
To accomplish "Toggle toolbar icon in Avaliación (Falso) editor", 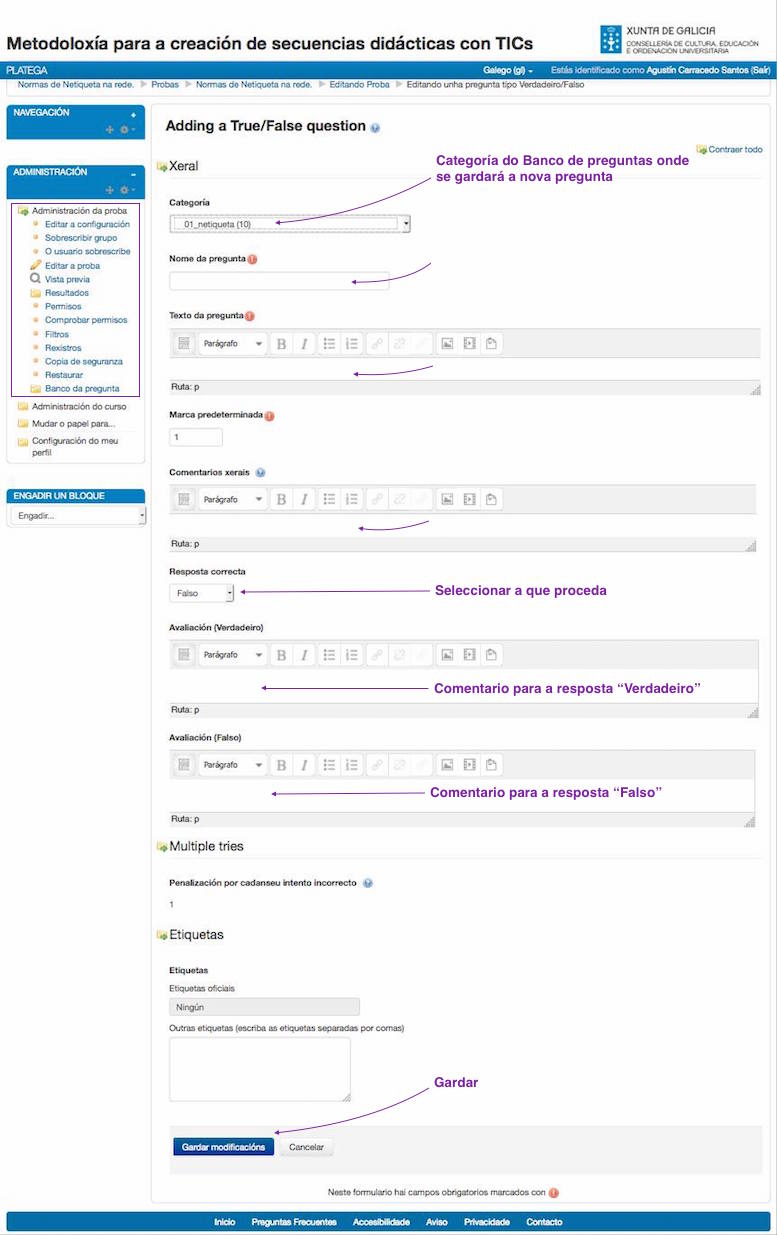I will [x=184, y=765].
